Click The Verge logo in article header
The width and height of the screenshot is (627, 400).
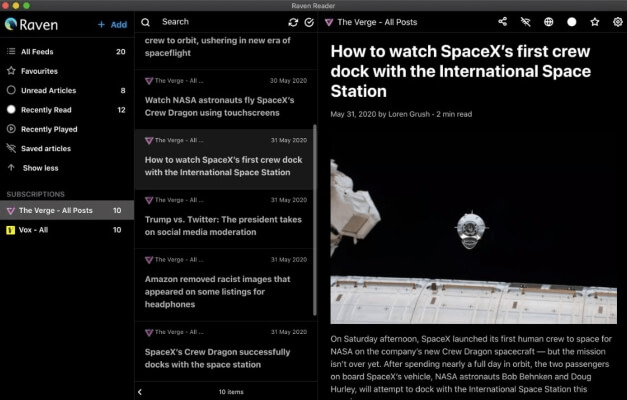pos(329,22)
